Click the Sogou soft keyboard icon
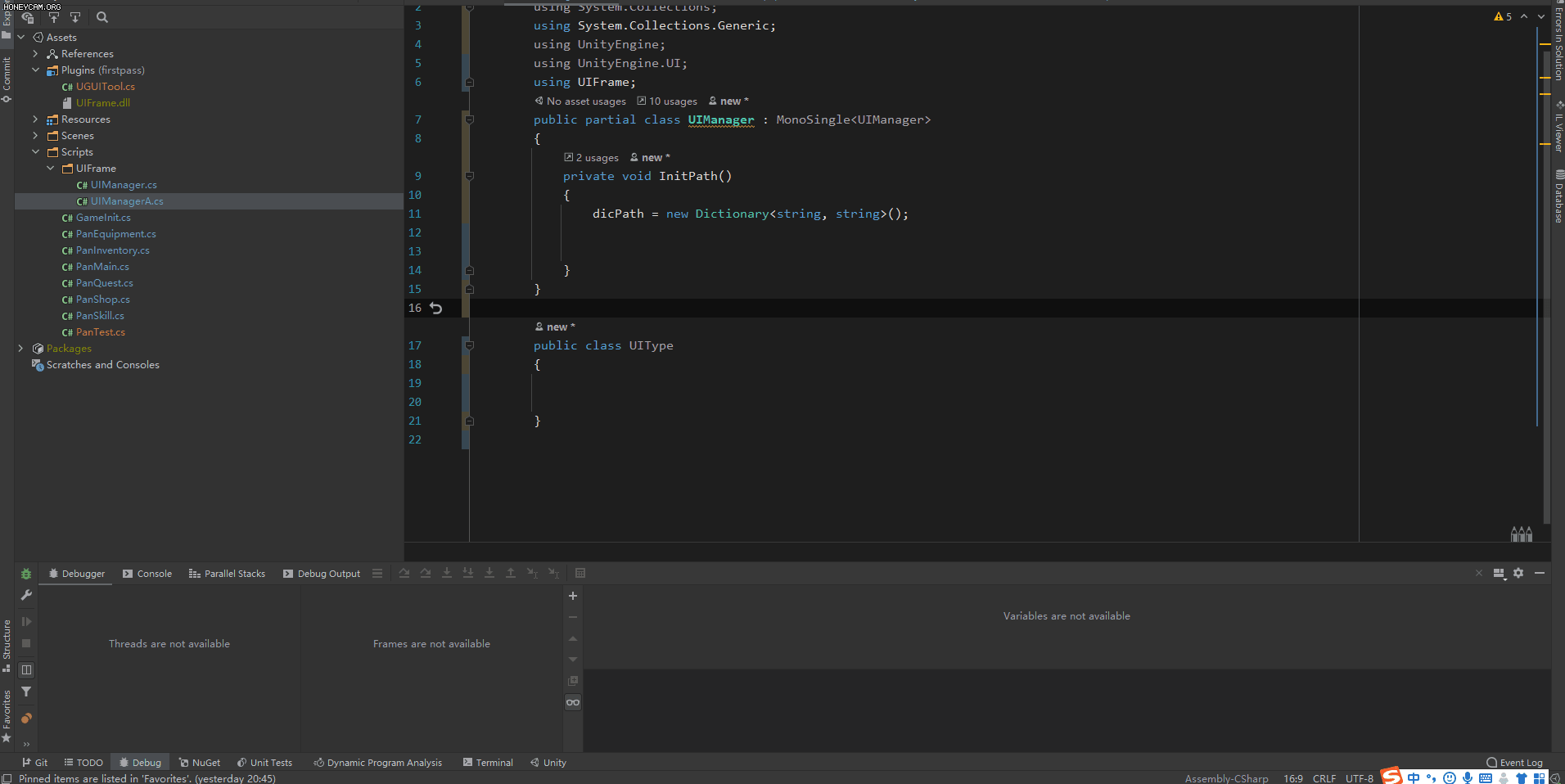 [1486, 778]
